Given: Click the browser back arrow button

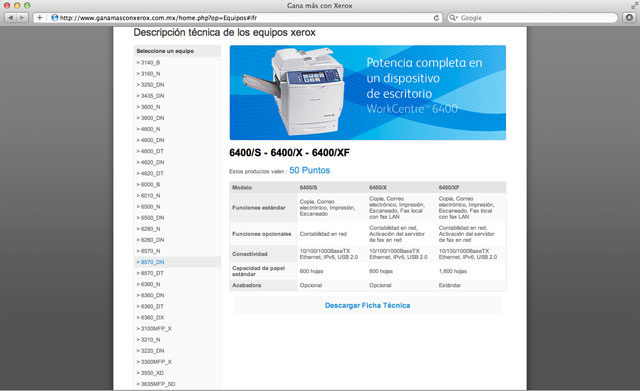Looking at the screenshot, I should pyautogui.click(x=11, y=18).
